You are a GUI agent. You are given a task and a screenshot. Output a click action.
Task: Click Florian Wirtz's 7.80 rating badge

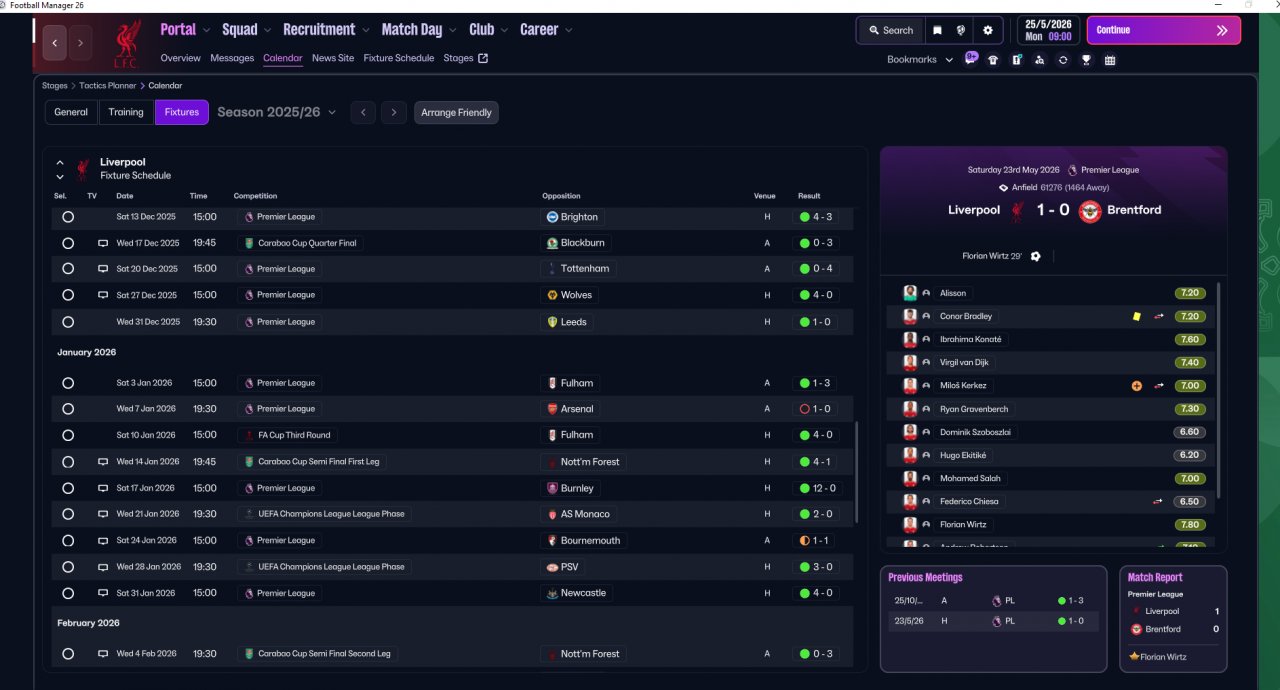point(1189,524)
